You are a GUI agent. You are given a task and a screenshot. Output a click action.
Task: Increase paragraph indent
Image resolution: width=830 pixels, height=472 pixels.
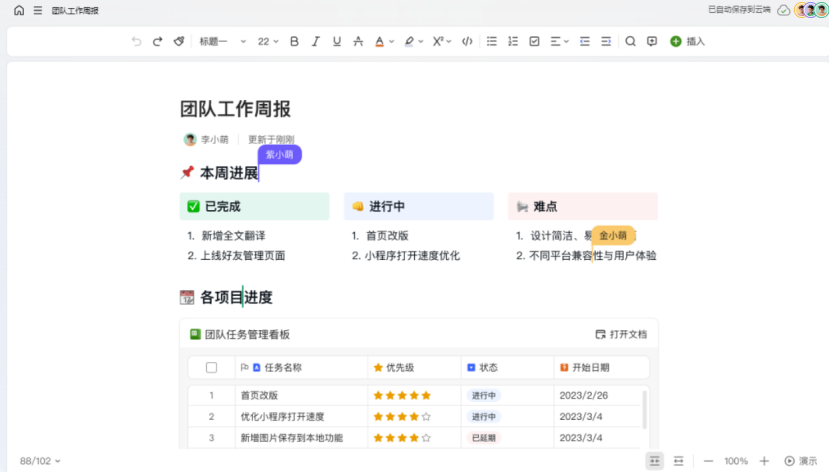coord(606,41)
